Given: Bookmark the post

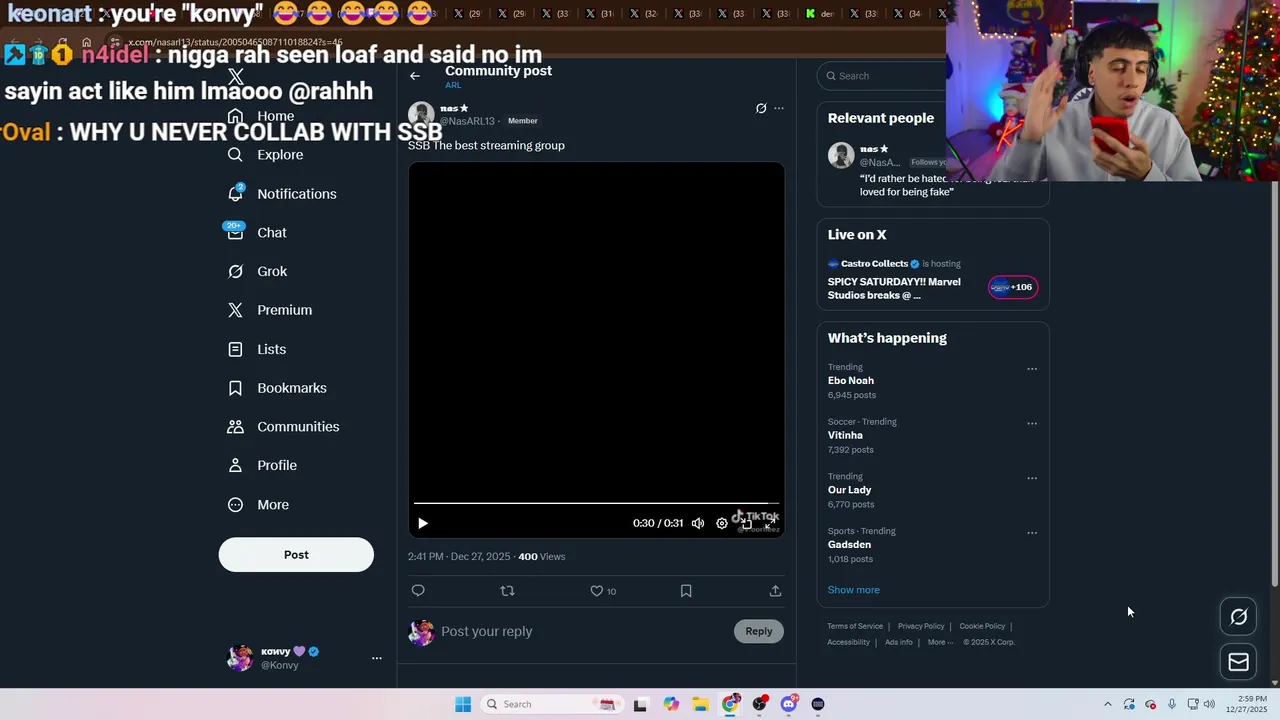Looking at the screenshot, I should 686,591.
